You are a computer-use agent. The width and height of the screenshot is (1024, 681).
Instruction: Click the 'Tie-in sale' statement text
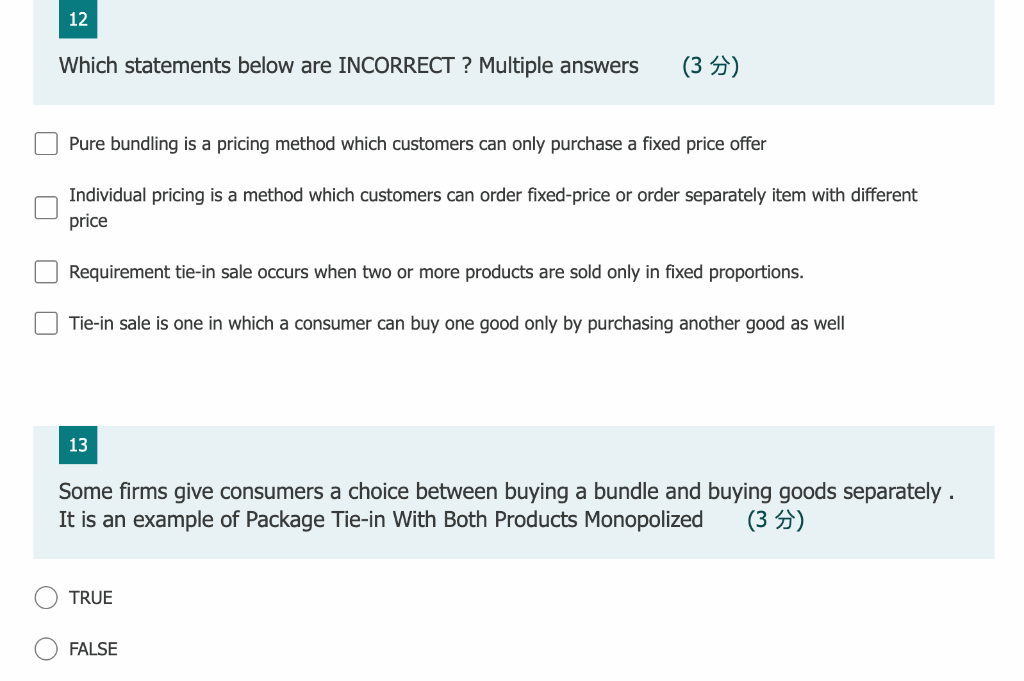457,323
